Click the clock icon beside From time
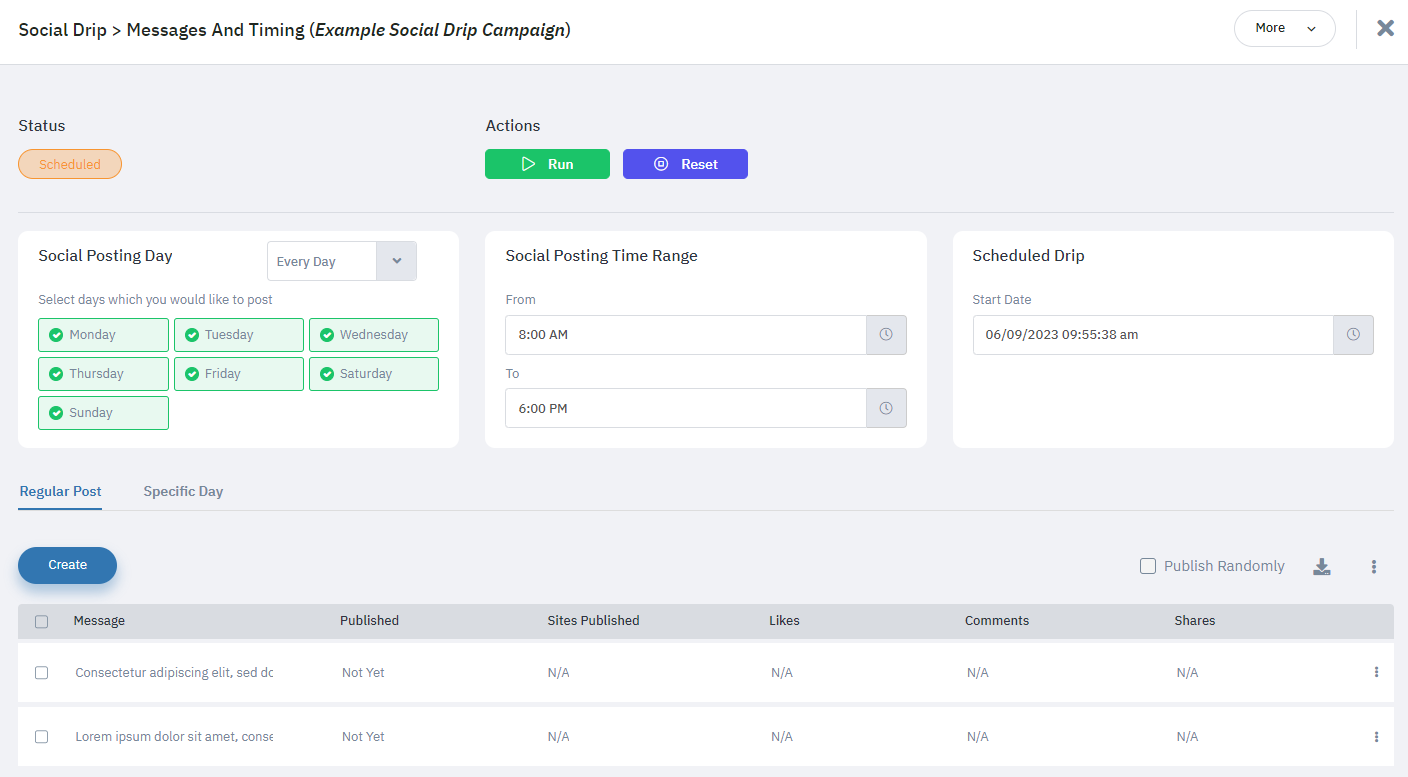This screenshot has width=1408, height=777. tap(886, 335)
